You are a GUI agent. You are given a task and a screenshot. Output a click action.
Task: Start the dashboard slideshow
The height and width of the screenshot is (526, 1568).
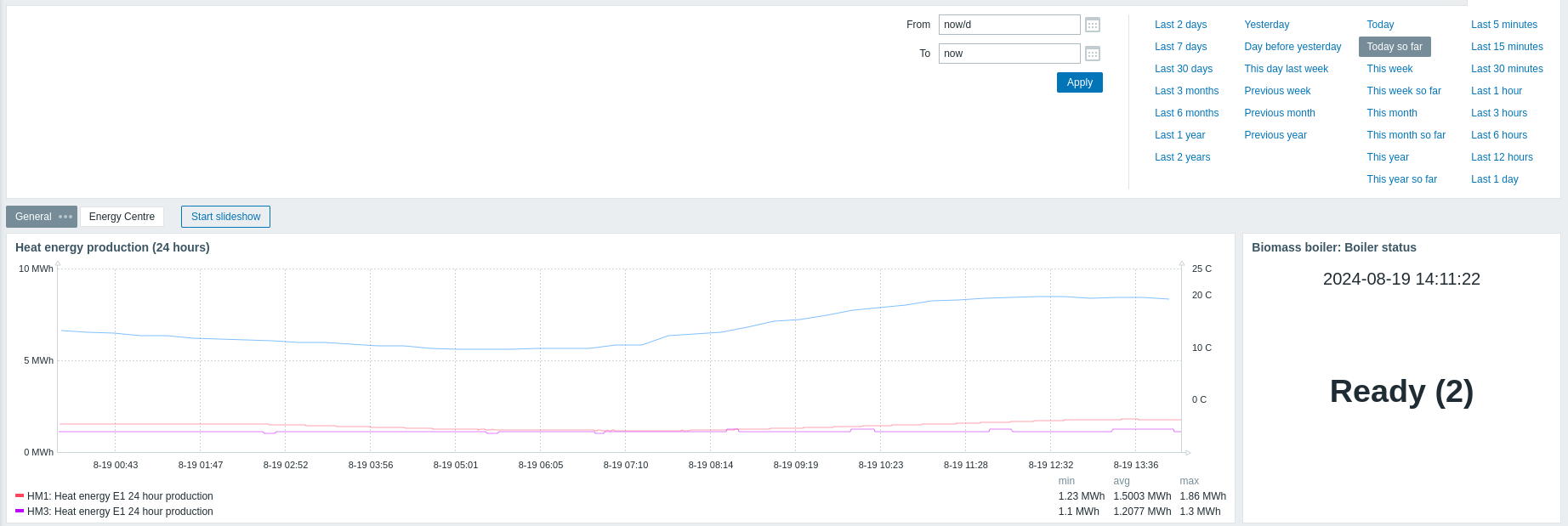click(225, 217)
